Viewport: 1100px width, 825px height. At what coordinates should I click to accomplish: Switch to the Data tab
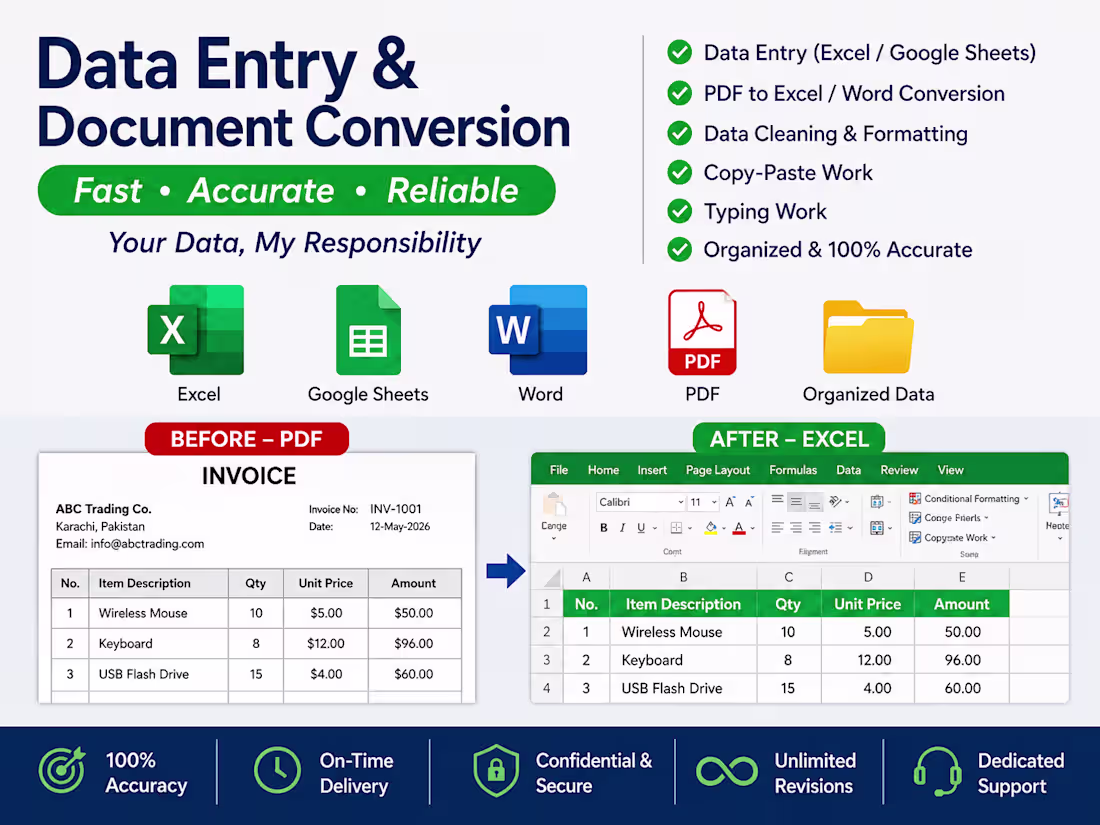(x=848, y=470)
